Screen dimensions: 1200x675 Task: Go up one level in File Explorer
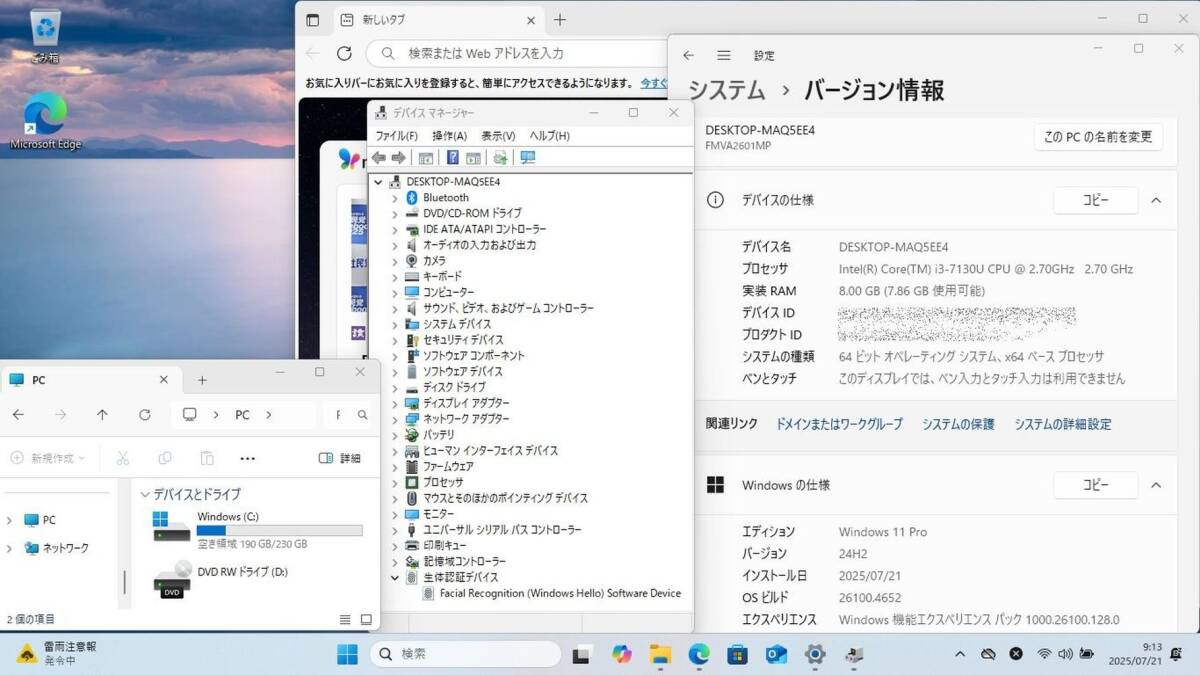[102, 414]
